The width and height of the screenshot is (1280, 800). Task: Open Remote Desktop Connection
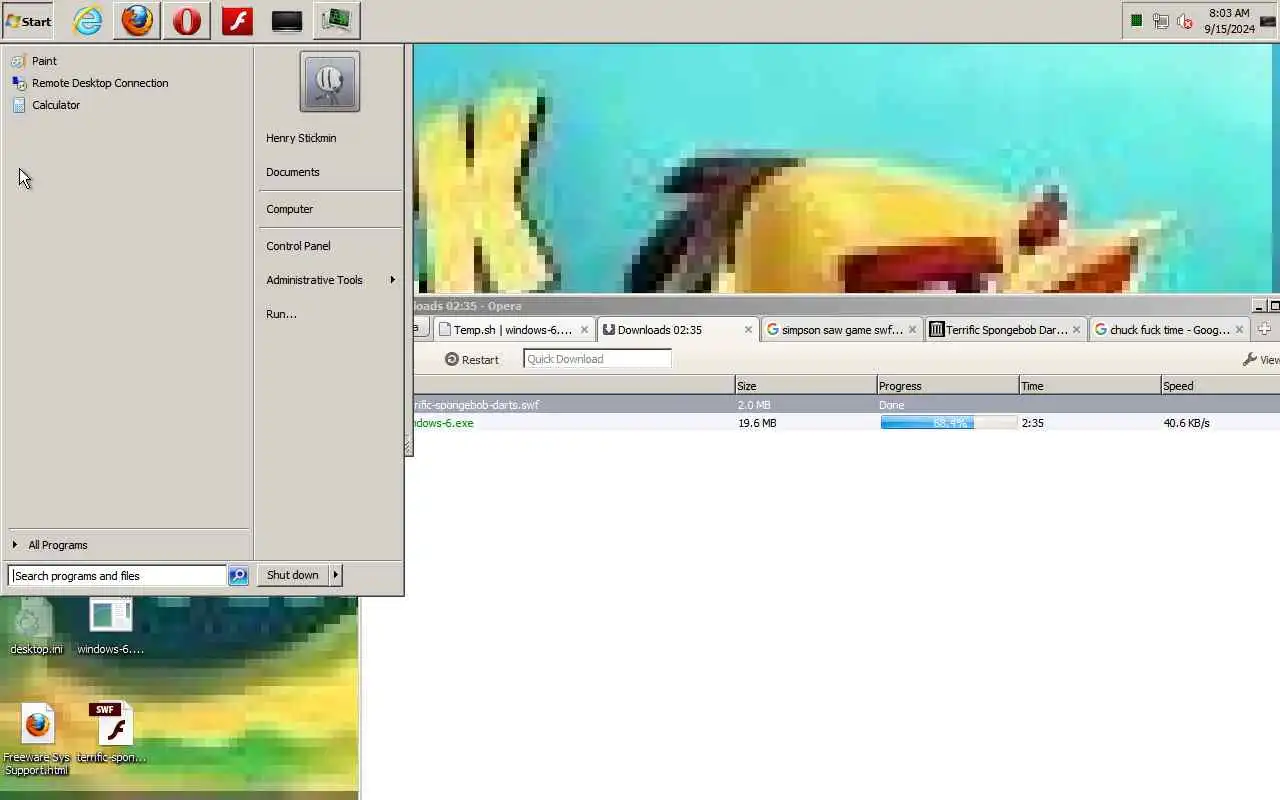[x=100, y=83]
